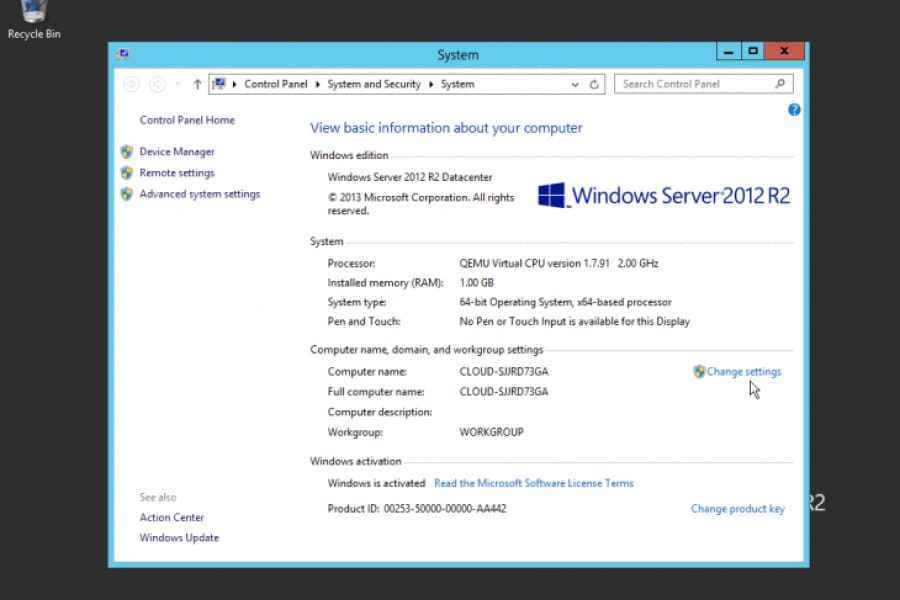Go back with the back arrow button
Viewport: 900px width, 600px height.
tap(131, 84)
